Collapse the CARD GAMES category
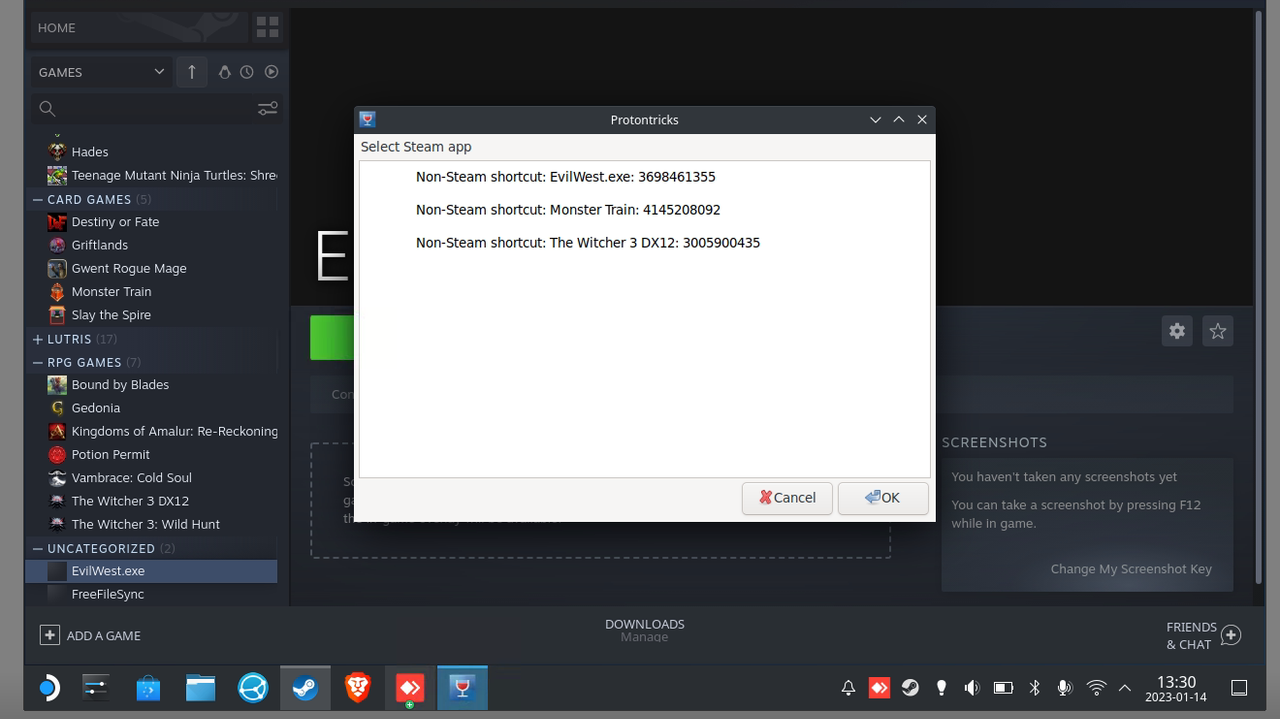 pos(38,200)
